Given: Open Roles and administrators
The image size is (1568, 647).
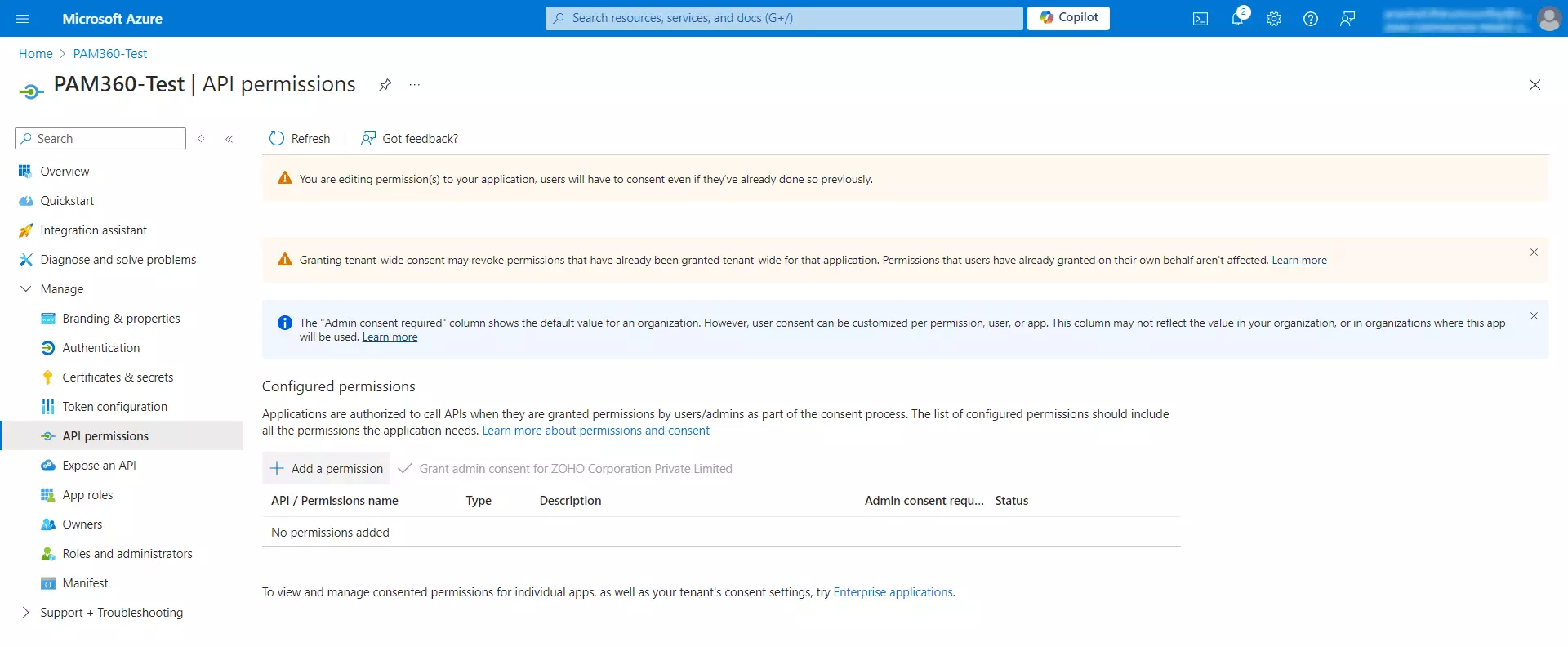Looking at the screenshot, I should 127,554.
